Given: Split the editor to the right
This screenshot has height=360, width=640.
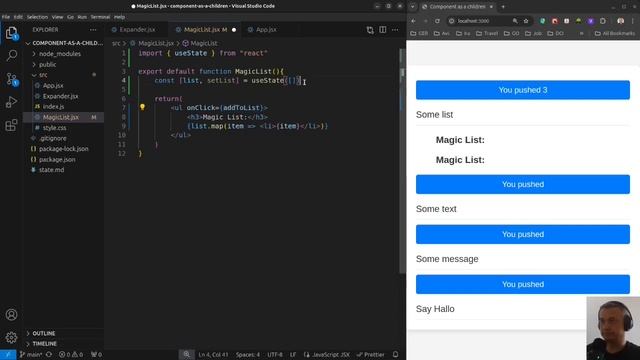Looking at the screenshot, I should tap(382, 30).
